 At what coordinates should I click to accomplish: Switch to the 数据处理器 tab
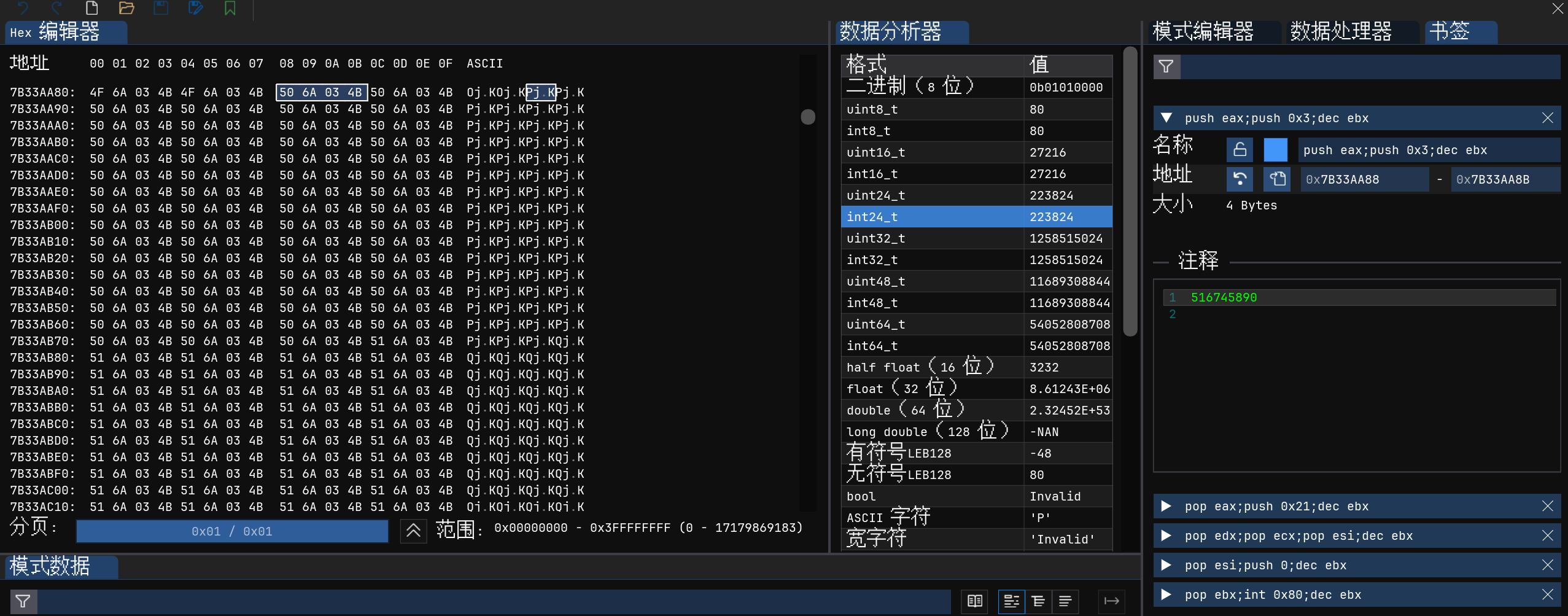[x=1345, y=32]
